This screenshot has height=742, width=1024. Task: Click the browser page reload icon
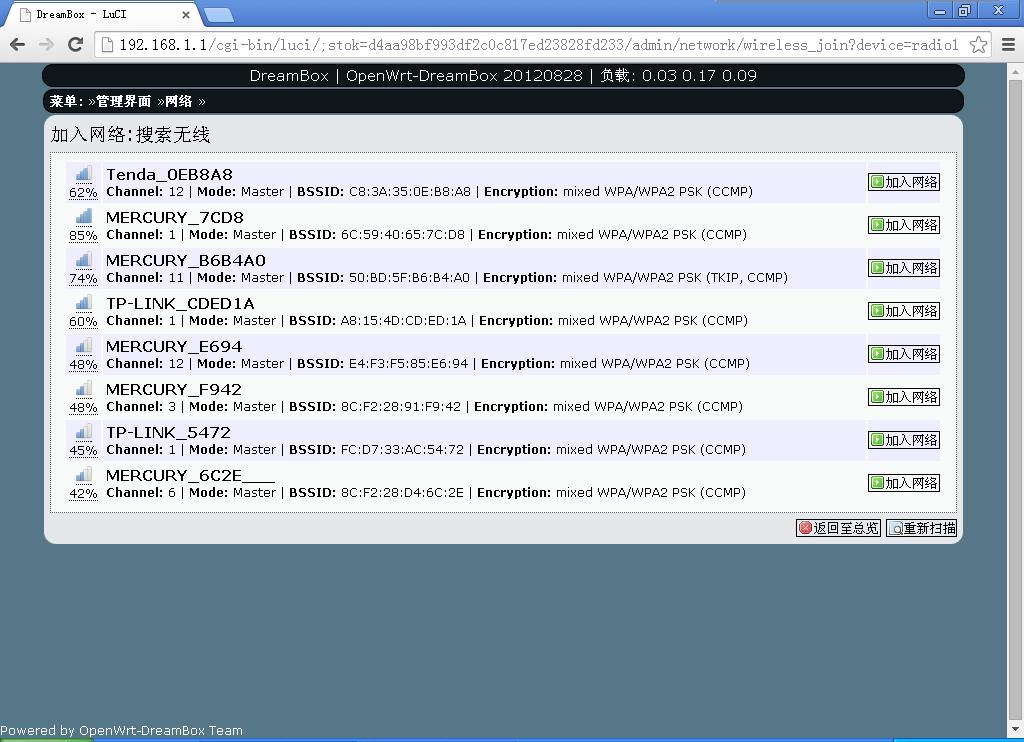click(x=75, y=44)
